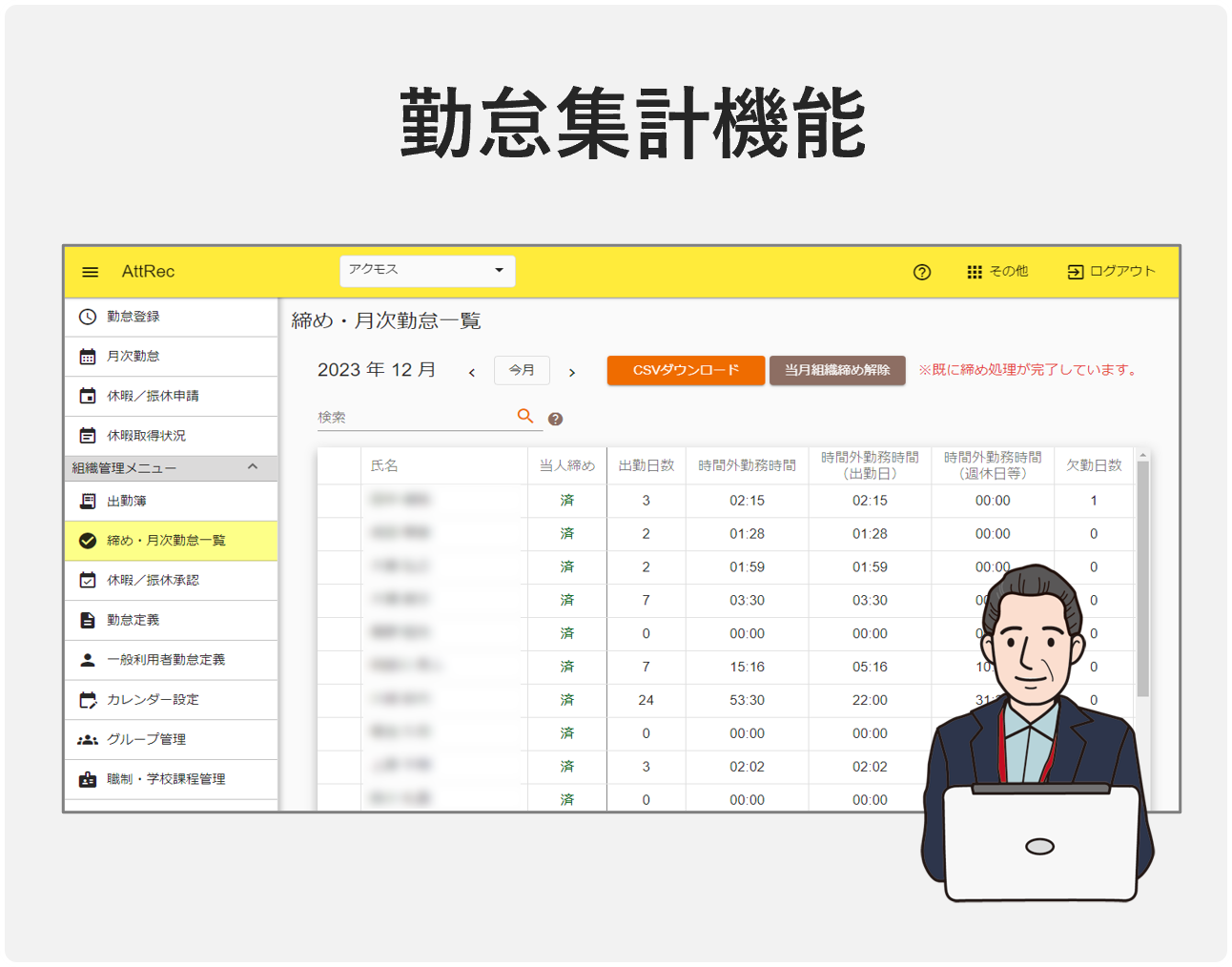Viewport: 1232px width, 967px height.
Task: Click the badge icon beside 職制・学校課程管理
Action: tap(88, 779)
